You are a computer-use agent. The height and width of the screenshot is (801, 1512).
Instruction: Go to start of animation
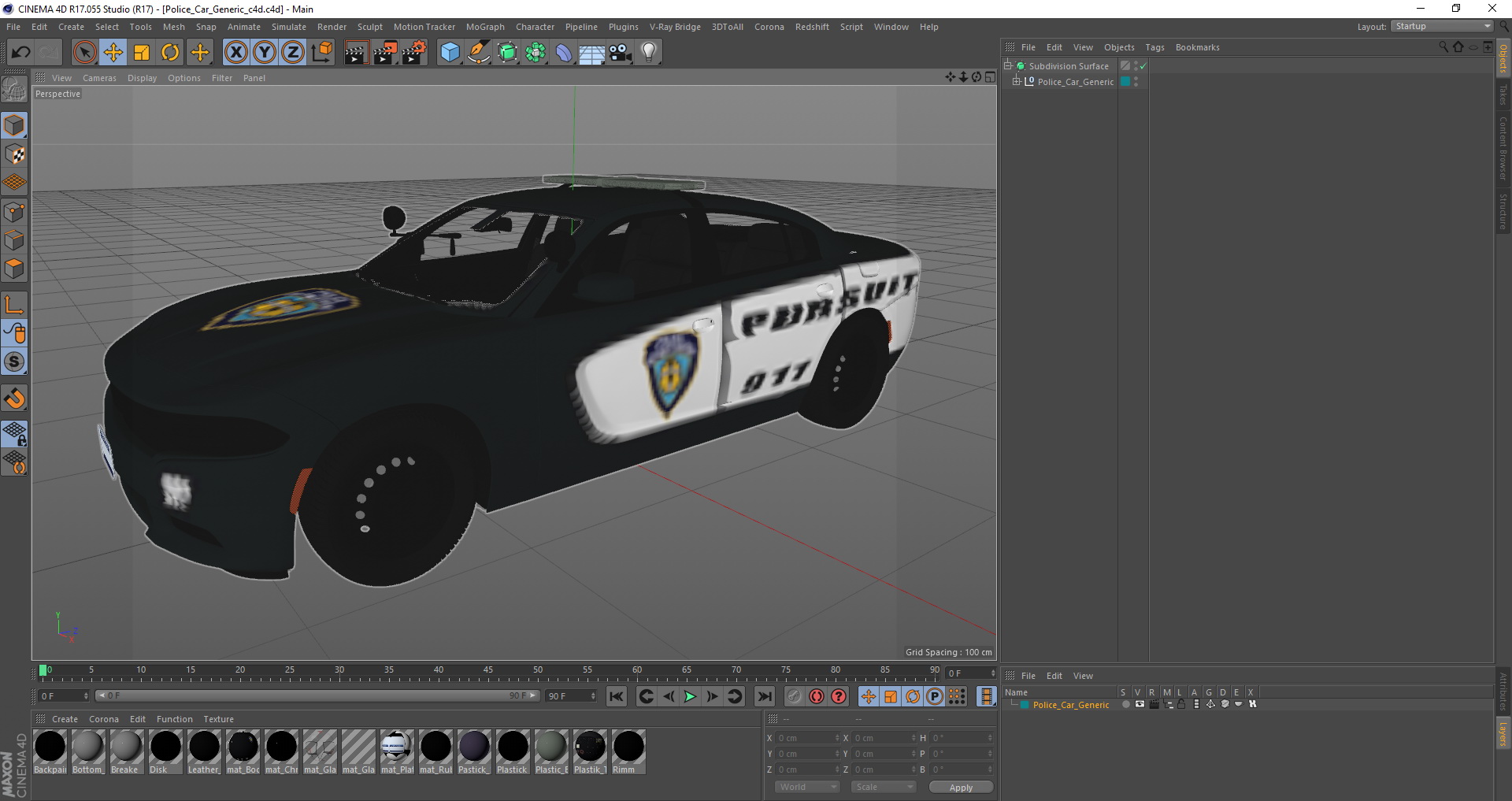(x=617, y=696)
